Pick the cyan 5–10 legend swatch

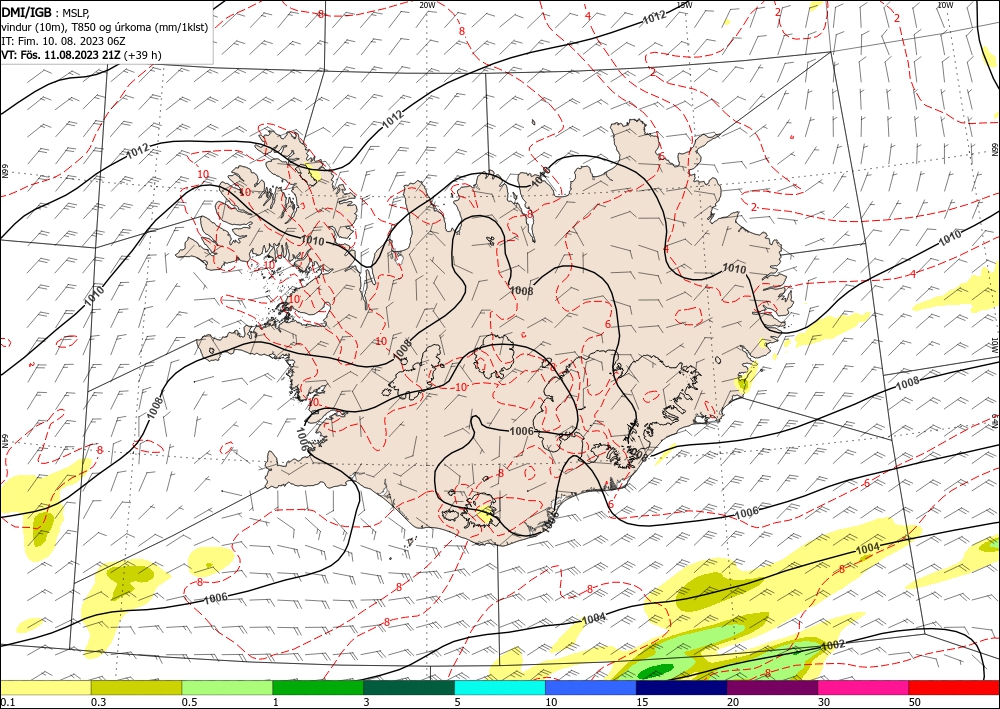[500, 687]
